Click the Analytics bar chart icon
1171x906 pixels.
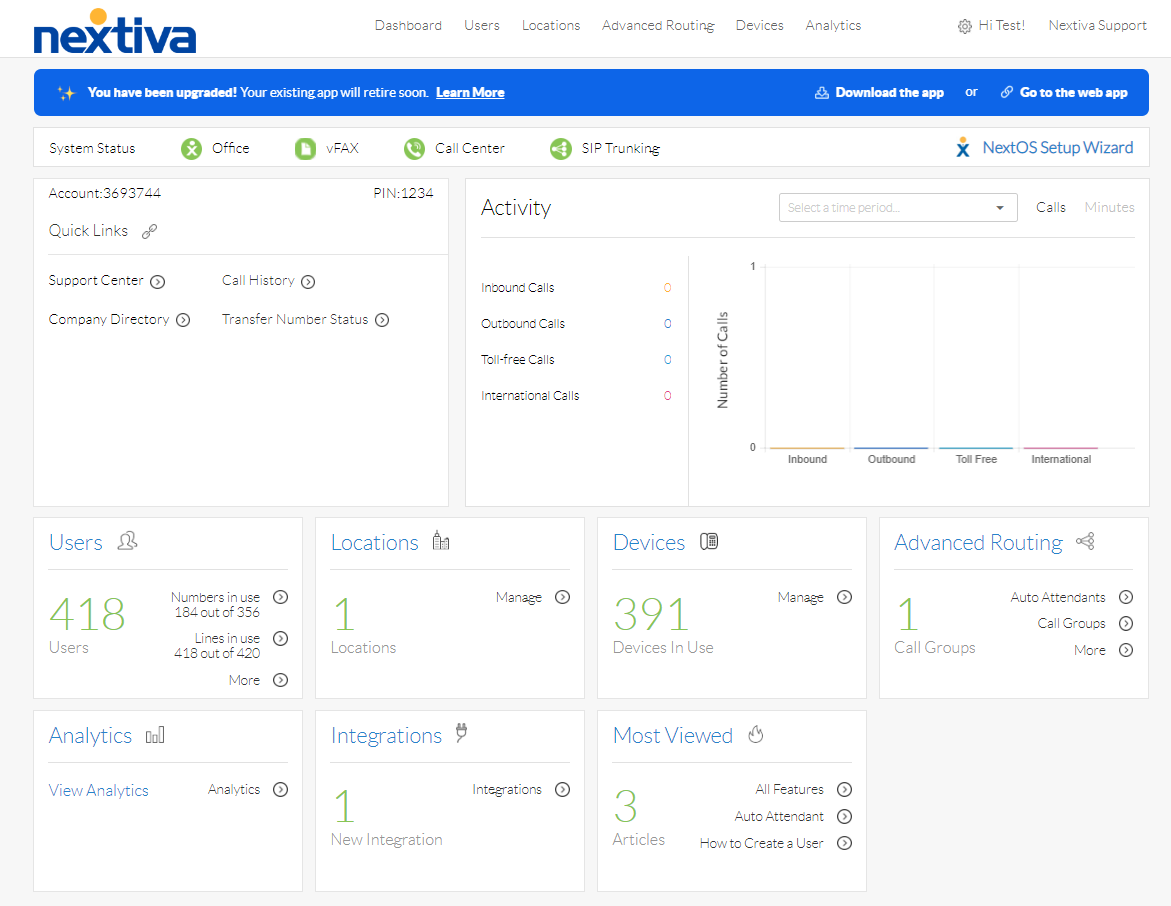coord(155,735)
